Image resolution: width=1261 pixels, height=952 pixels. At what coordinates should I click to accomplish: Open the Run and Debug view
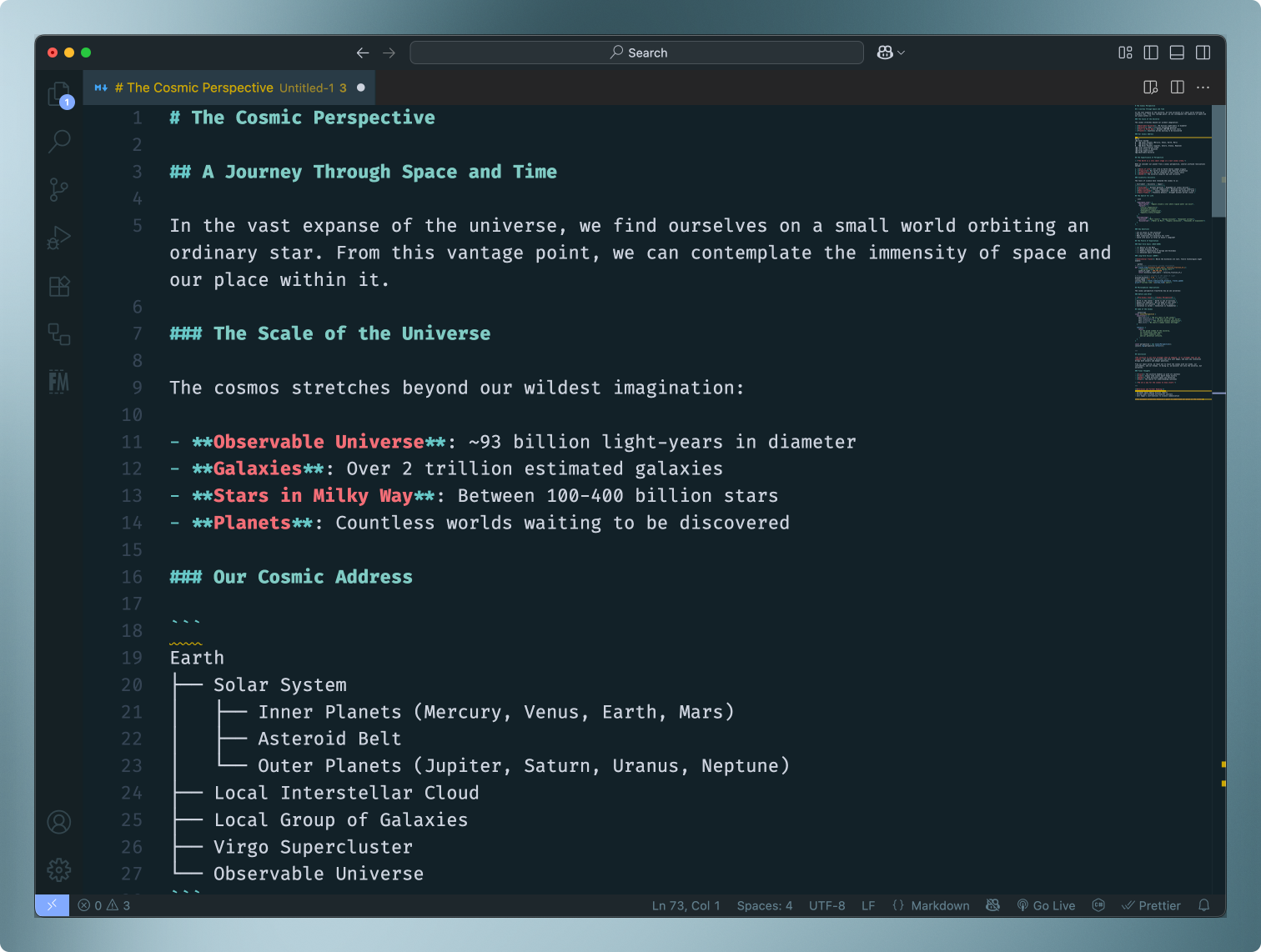[59, 238]
